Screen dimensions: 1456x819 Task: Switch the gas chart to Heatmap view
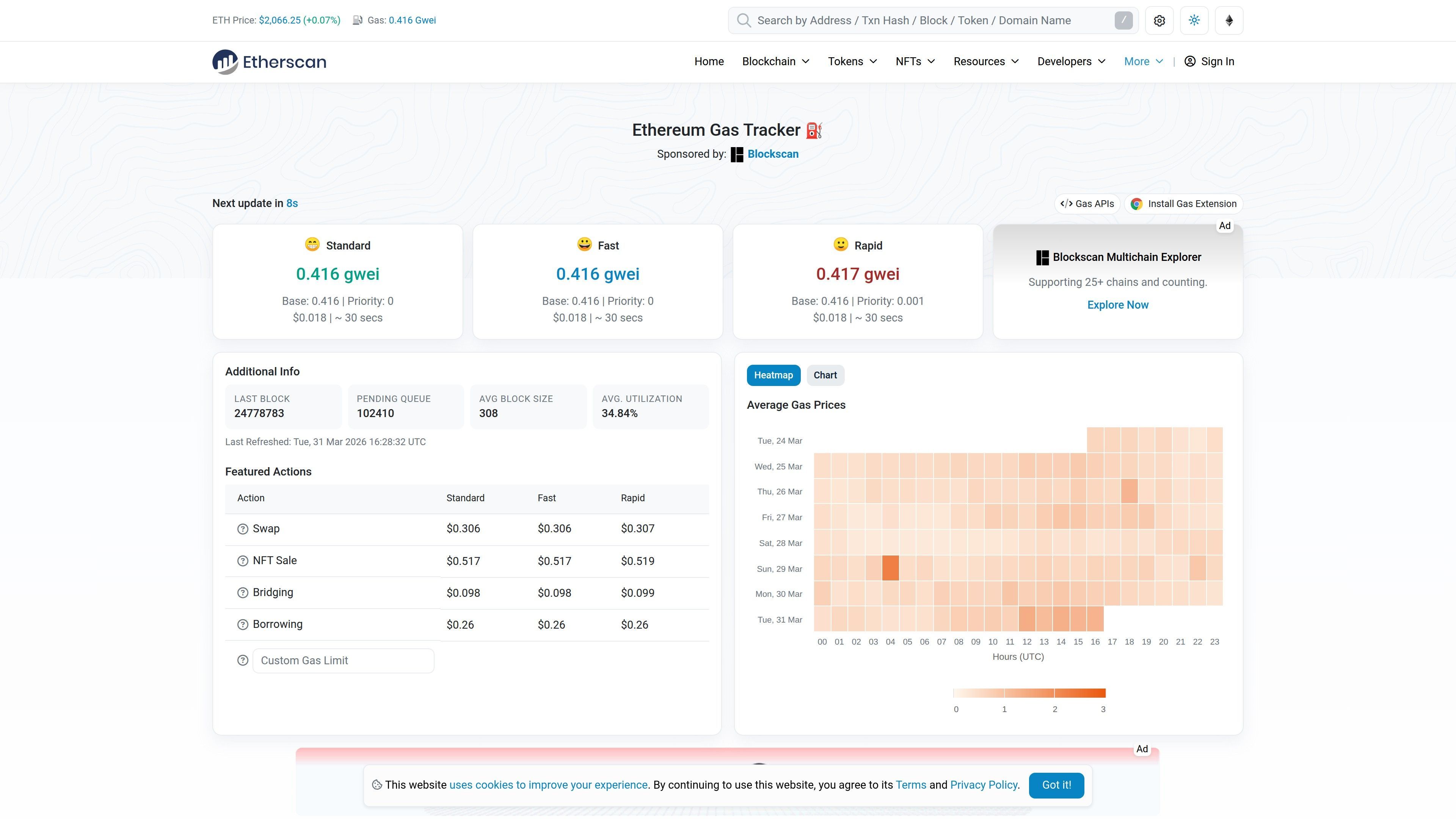pos(773,375)
